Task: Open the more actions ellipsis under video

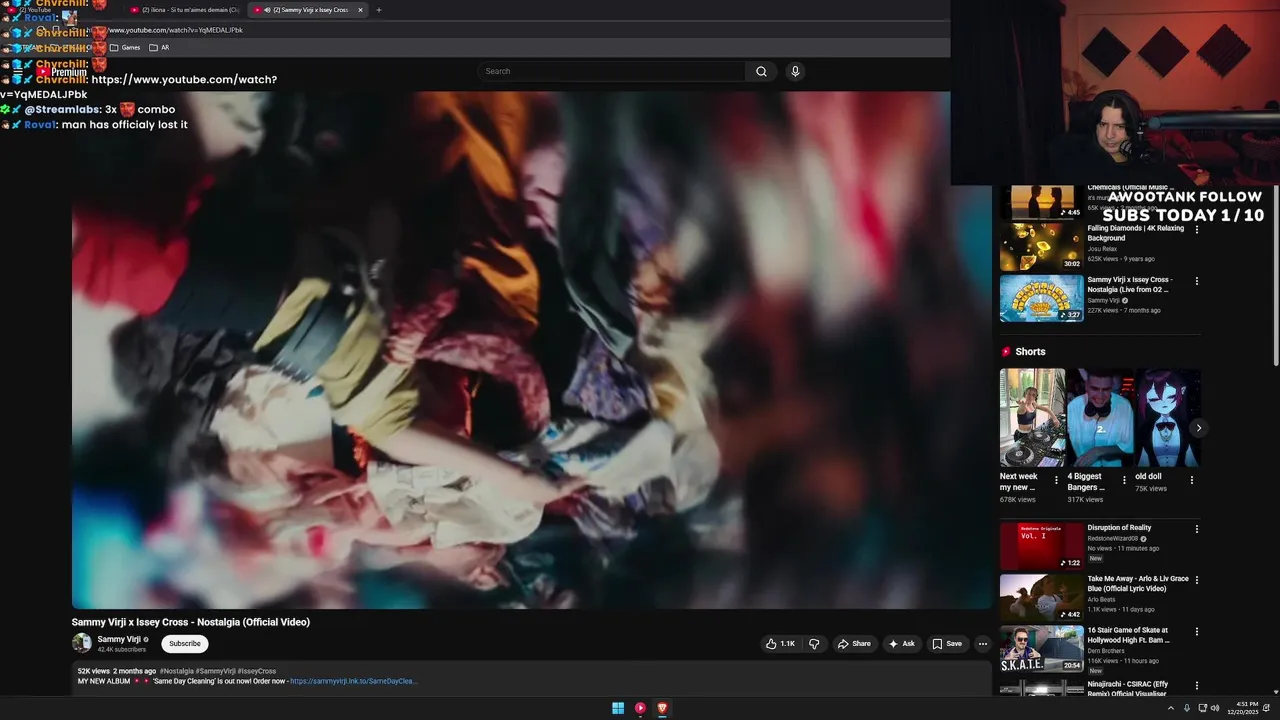Action: (x=983, y=644)
